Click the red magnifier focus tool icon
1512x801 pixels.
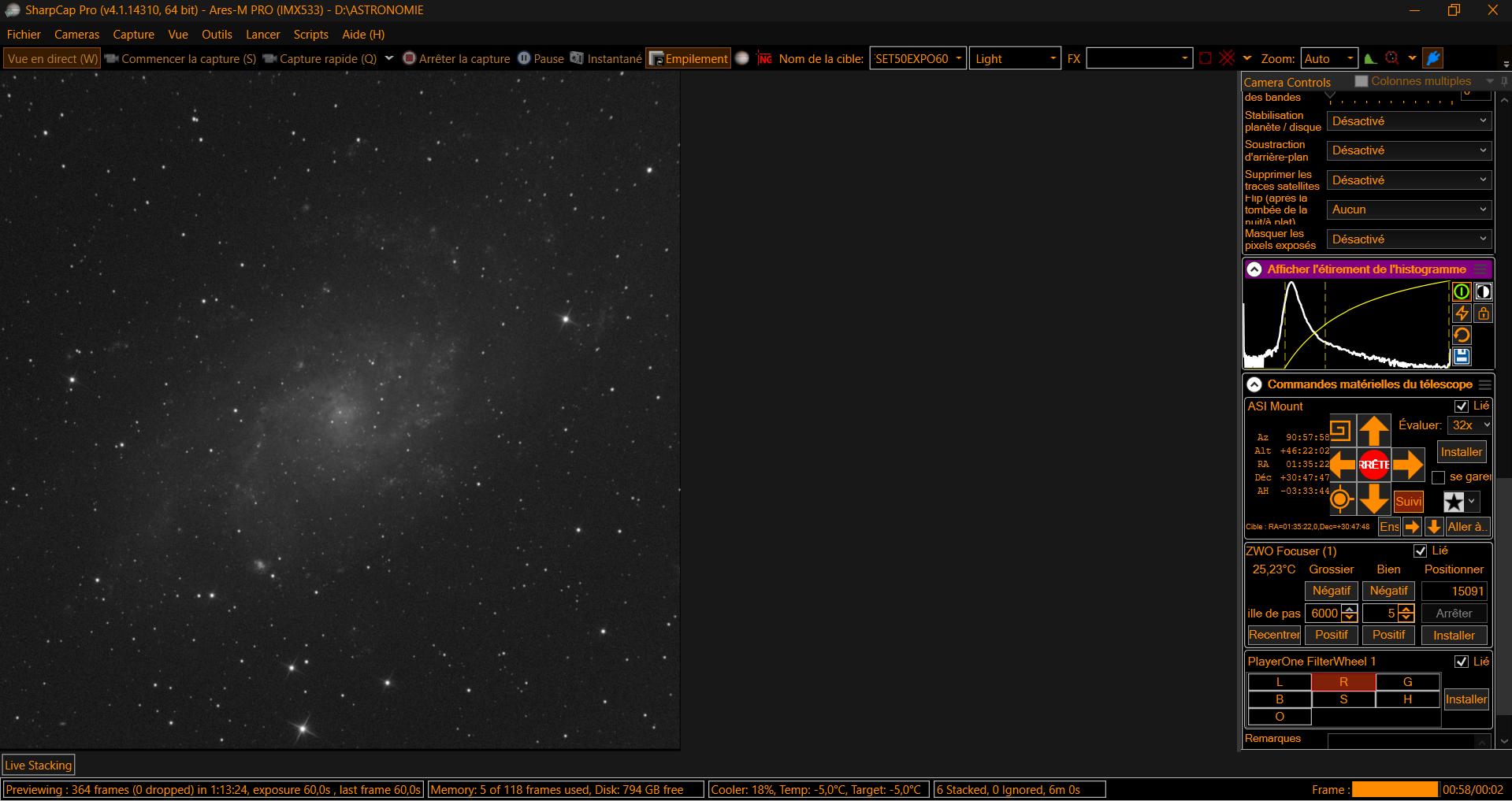1392,58
